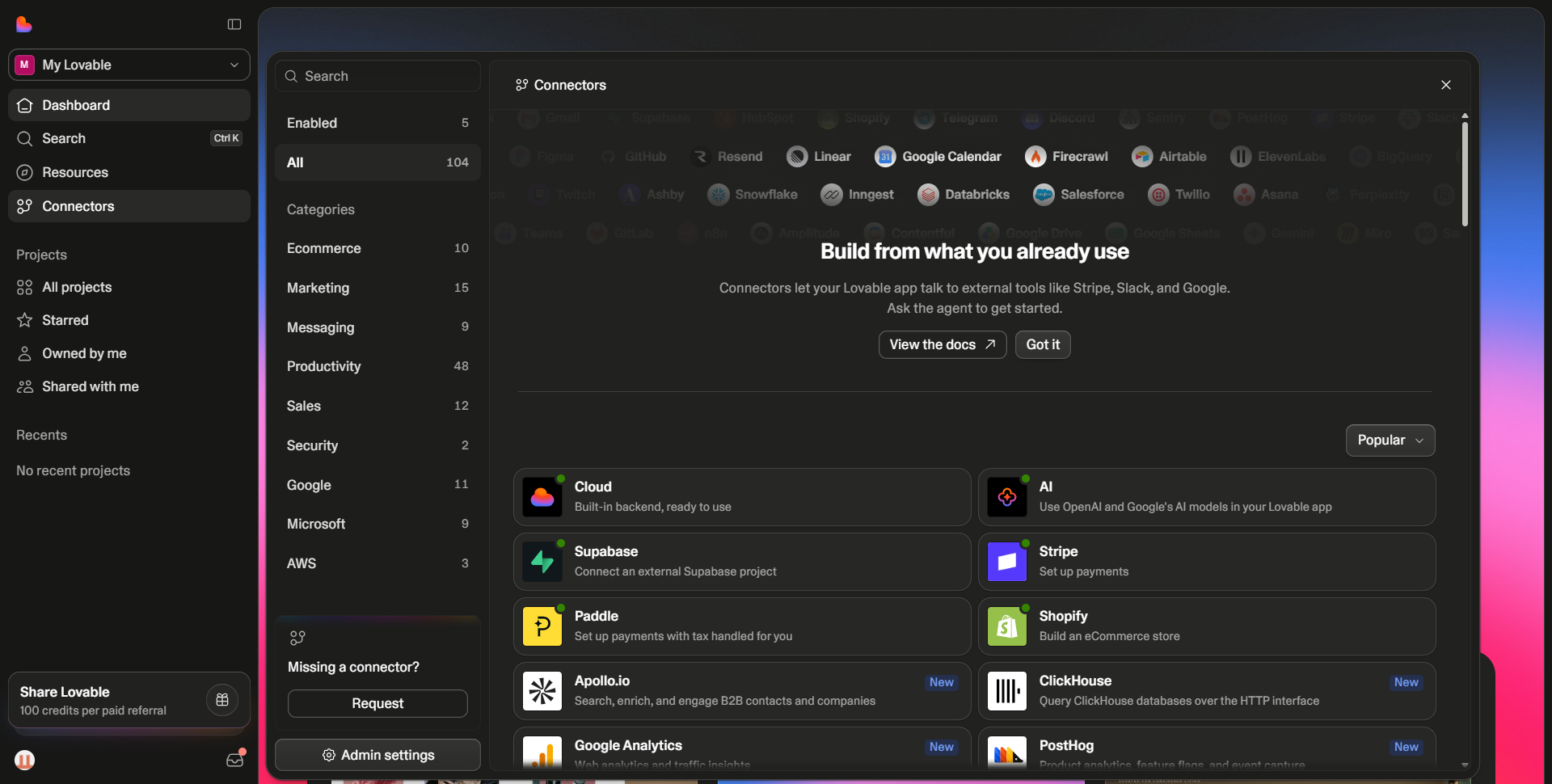
Task: Click the Stripe connector icon
Action: coord(1007,562)
